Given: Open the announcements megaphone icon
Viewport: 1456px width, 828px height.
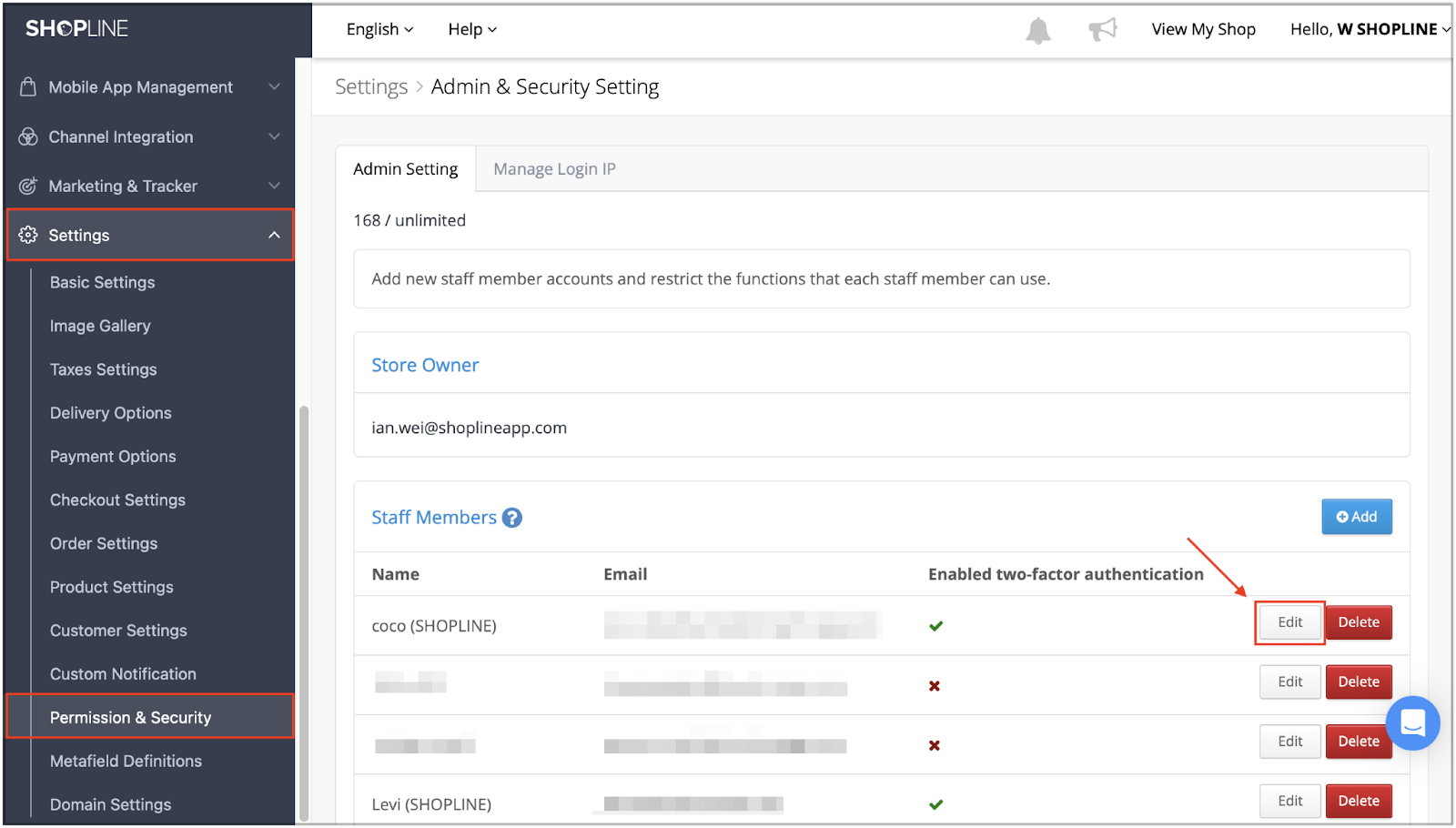Looking at the screenshot, I should click(1102, 29).
